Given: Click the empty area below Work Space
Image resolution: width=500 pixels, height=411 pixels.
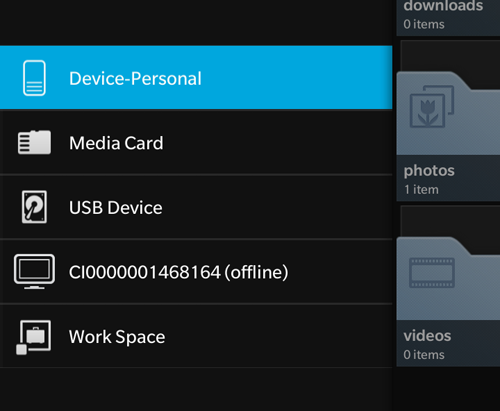Looking at the screenshot, I should 196,389.
